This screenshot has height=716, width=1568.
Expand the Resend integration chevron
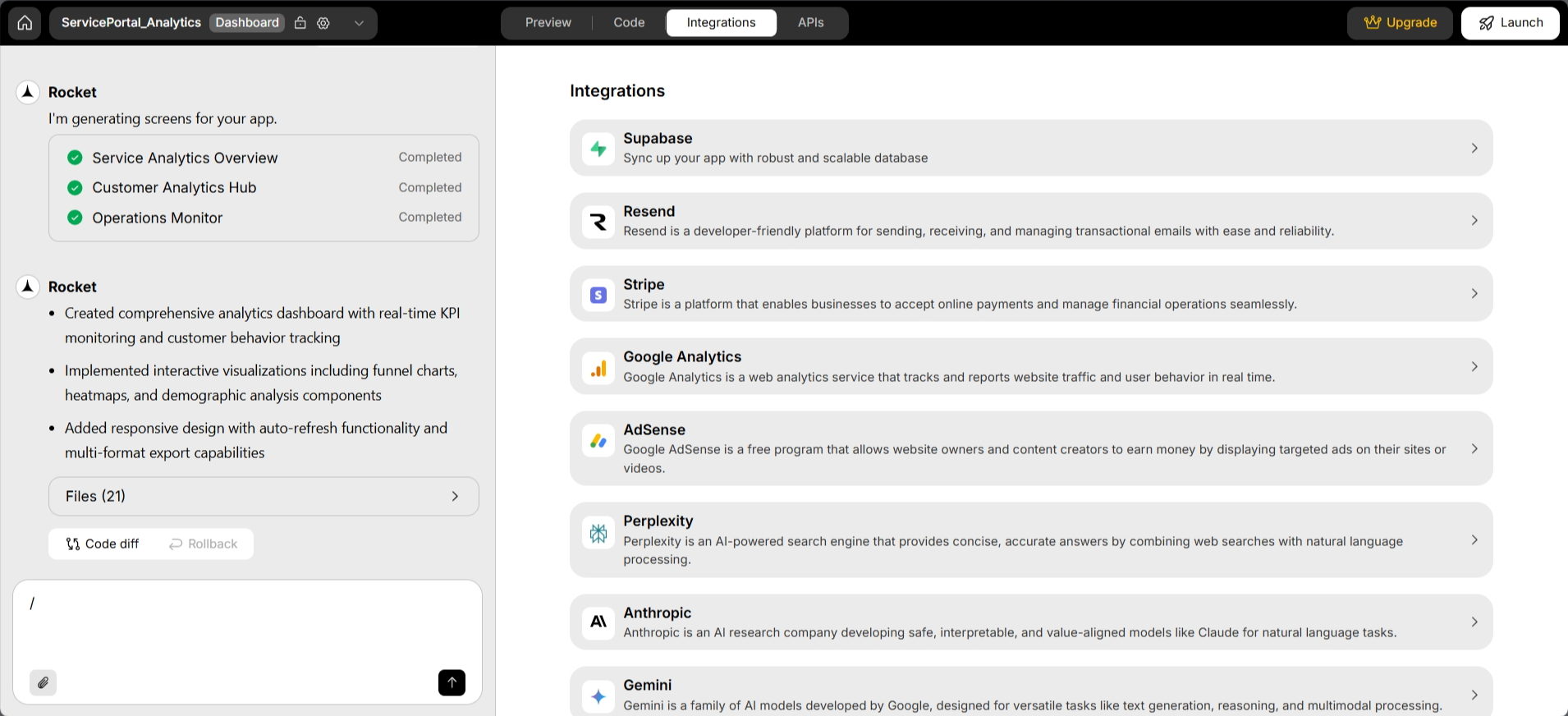[x=1474, y=221]
